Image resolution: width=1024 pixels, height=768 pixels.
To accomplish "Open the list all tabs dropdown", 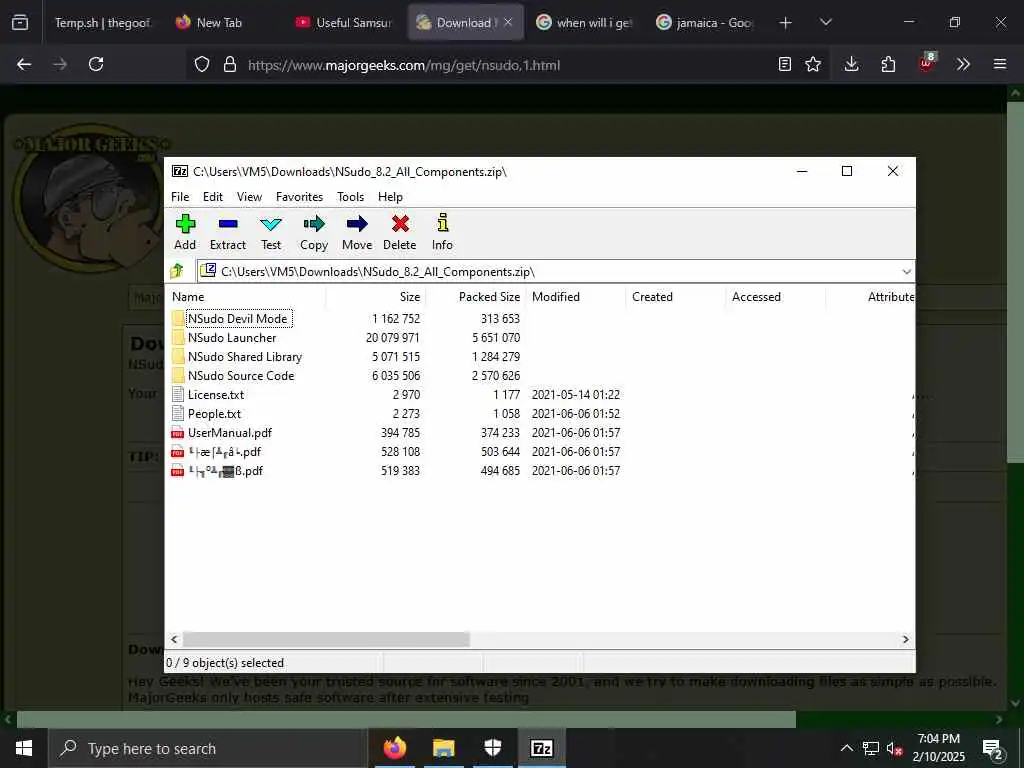I will 826,22.
